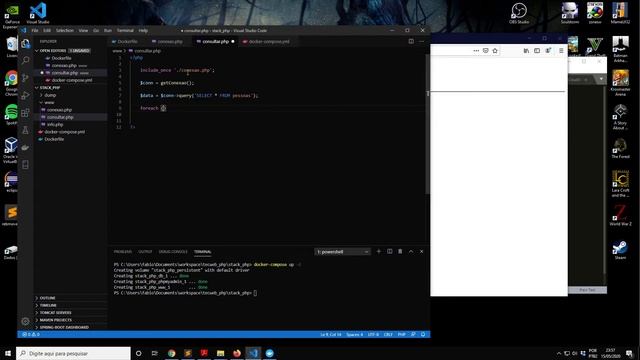Open editor More Actions ellipsis
640x360 pixels.
[x=421, y=41]
